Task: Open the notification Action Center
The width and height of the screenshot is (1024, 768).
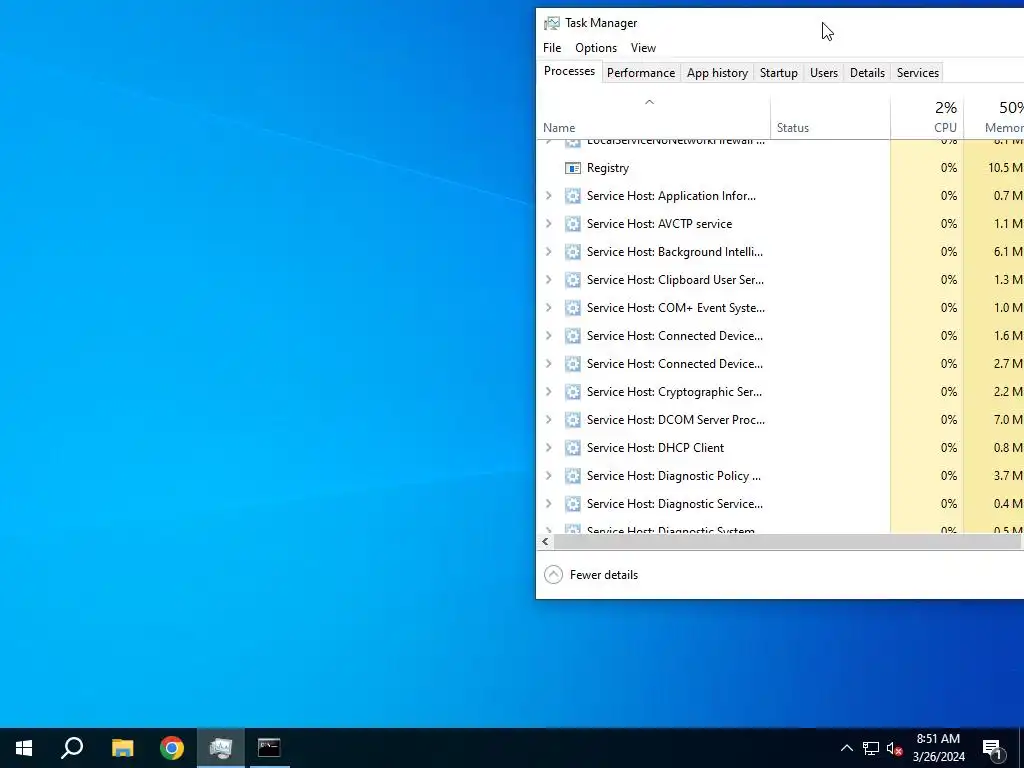Action: (992, 748)
